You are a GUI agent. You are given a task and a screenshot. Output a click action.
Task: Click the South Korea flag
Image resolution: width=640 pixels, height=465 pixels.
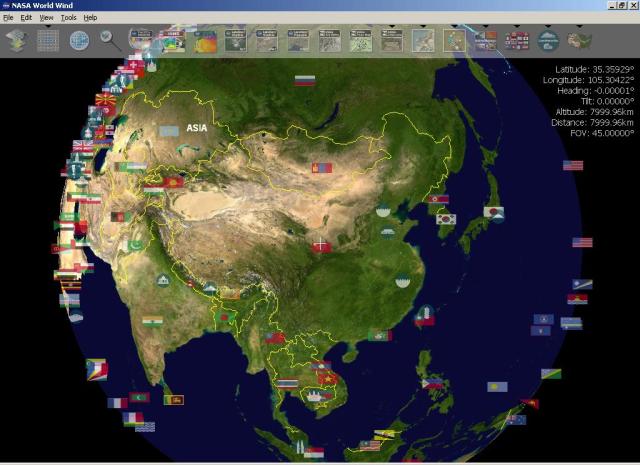click(446, 219)
